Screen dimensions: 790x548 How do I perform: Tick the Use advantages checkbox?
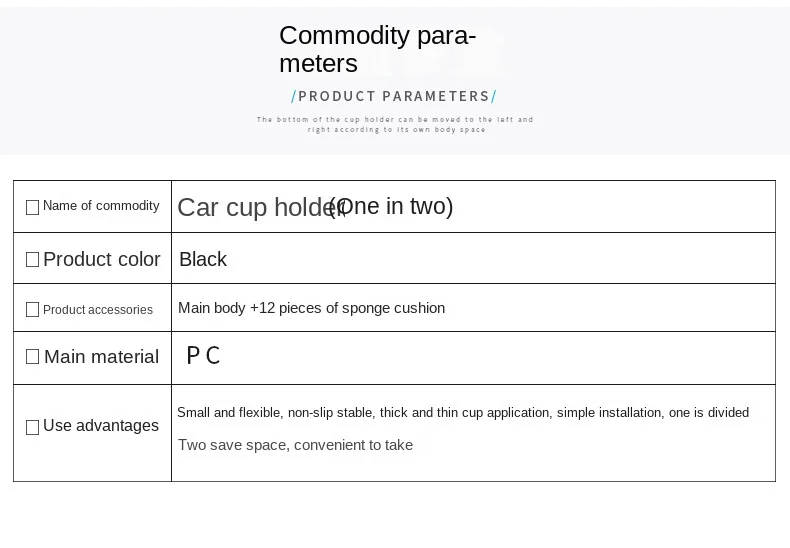[32, 427]
